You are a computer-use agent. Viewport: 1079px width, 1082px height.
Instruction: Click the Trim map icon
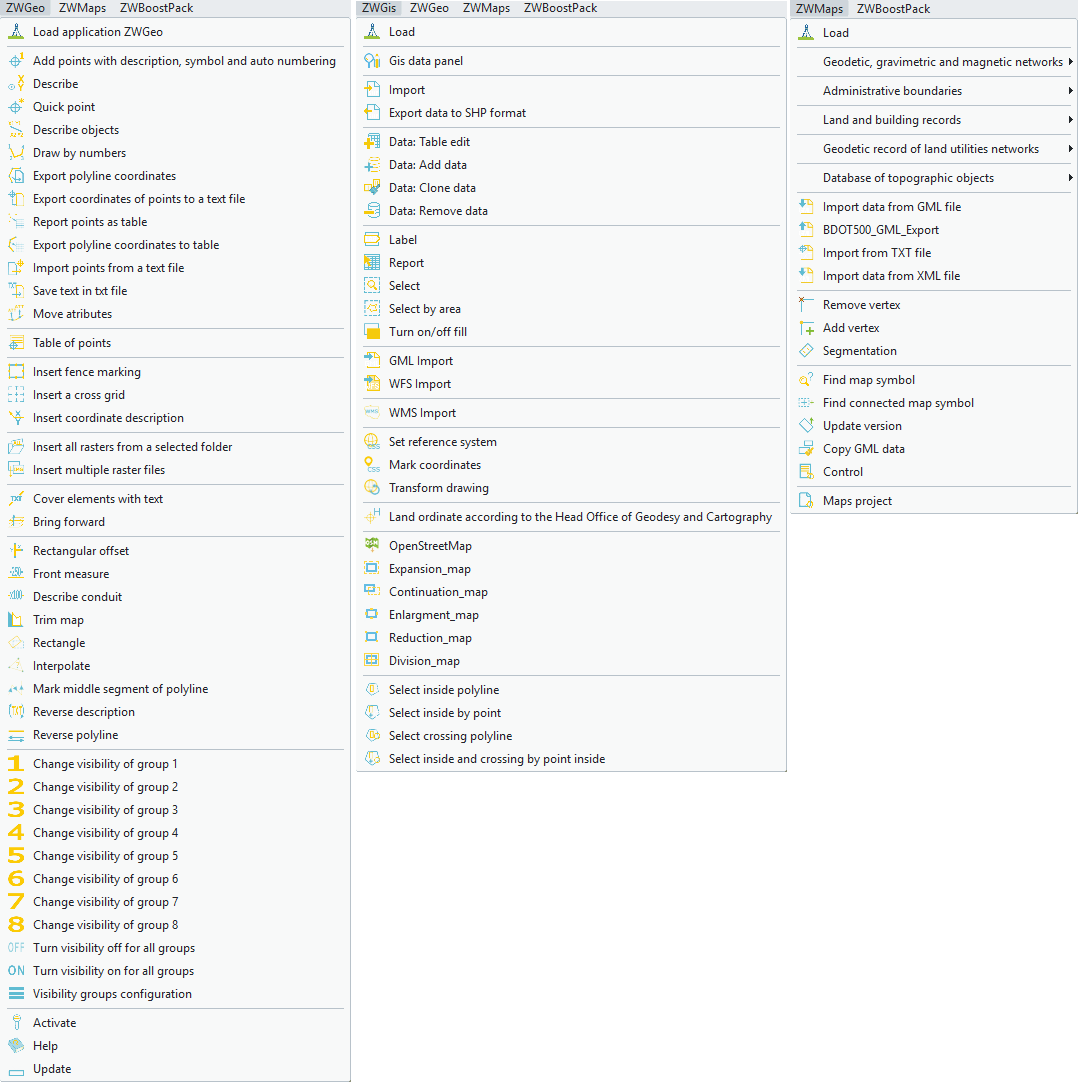pos(16,620)
